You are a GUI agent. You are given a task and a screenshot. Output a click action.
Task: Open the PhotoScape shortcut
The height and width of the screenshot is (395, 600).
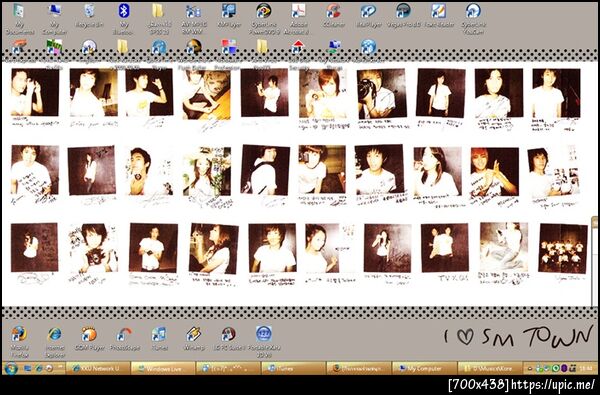pos(124,339)
